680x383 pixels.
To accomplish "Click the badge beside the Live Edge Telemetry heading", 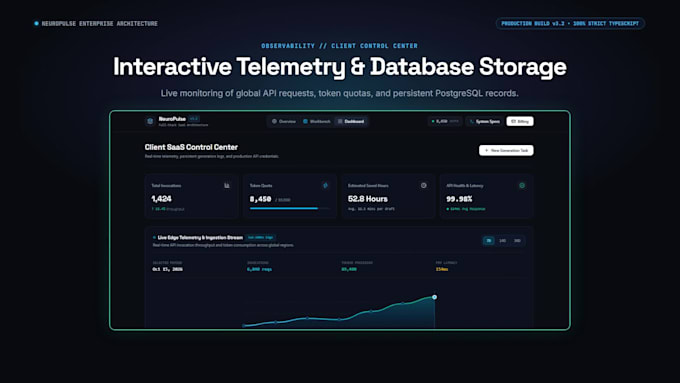I will 261,238.
